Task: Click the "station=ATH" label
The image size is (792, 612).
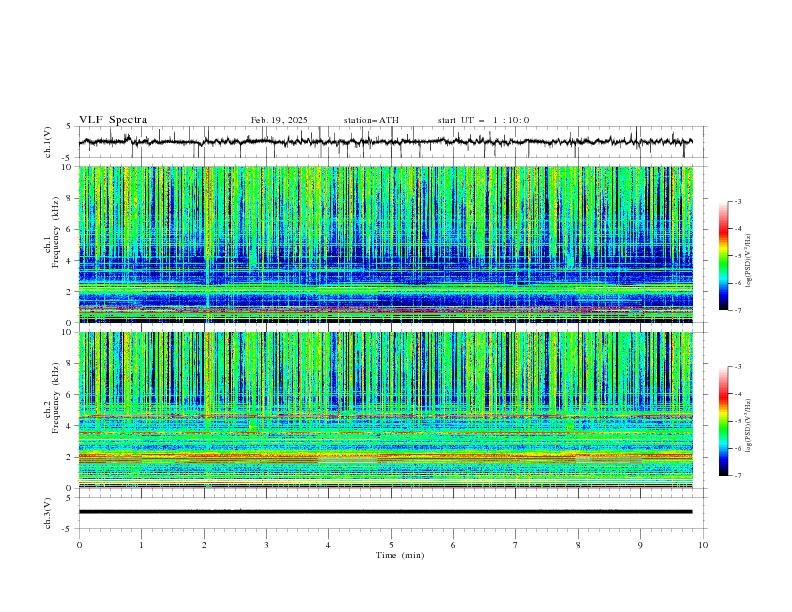Action: 371,120
